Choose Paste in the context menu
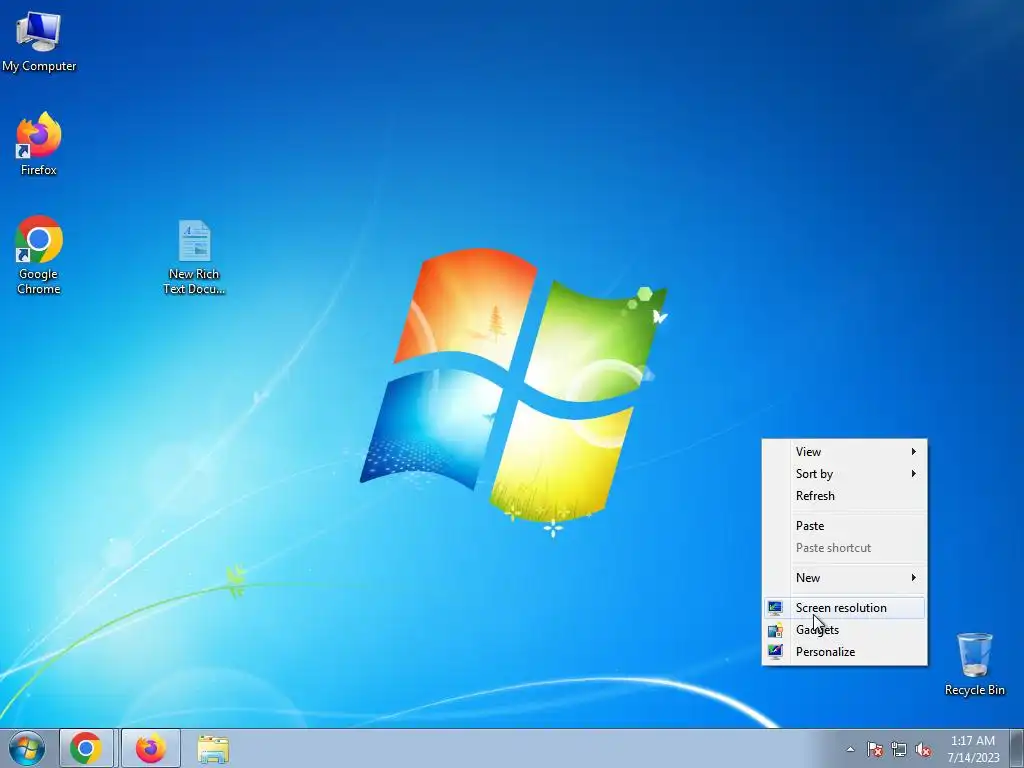The width and height of the screenshot is (1024, 768). 844,526
